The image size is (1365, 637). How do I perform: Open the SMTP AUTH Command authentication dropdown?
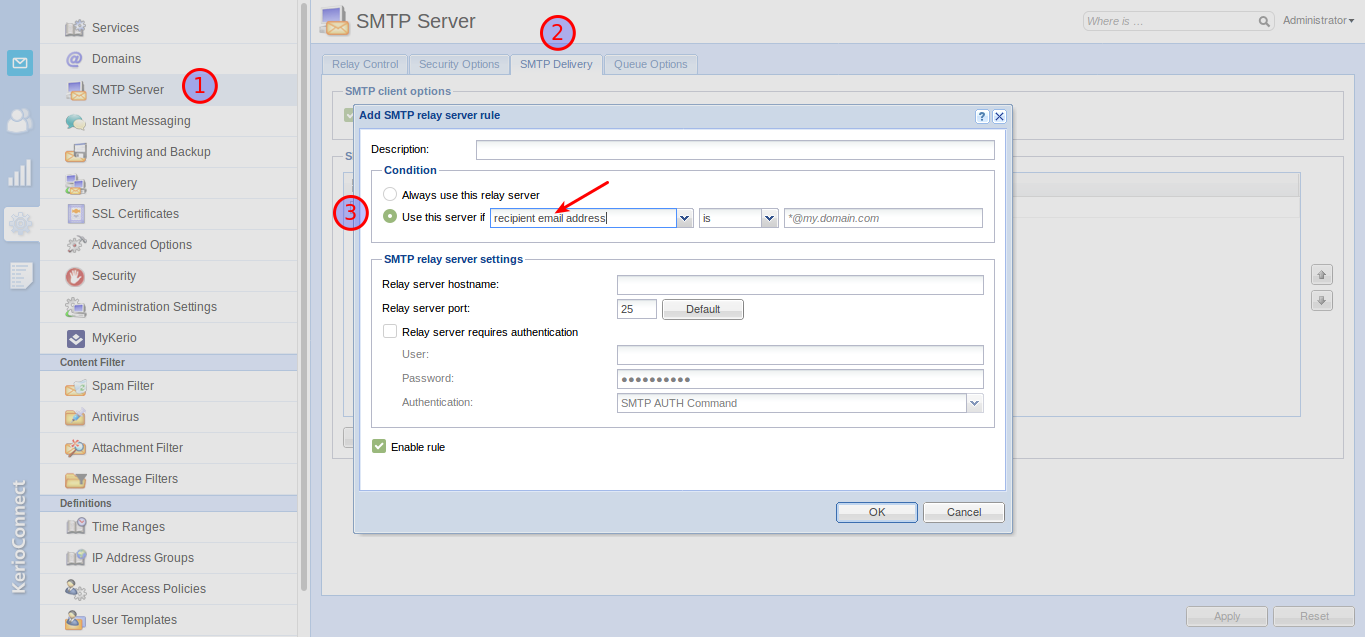[x=975, y=403]
